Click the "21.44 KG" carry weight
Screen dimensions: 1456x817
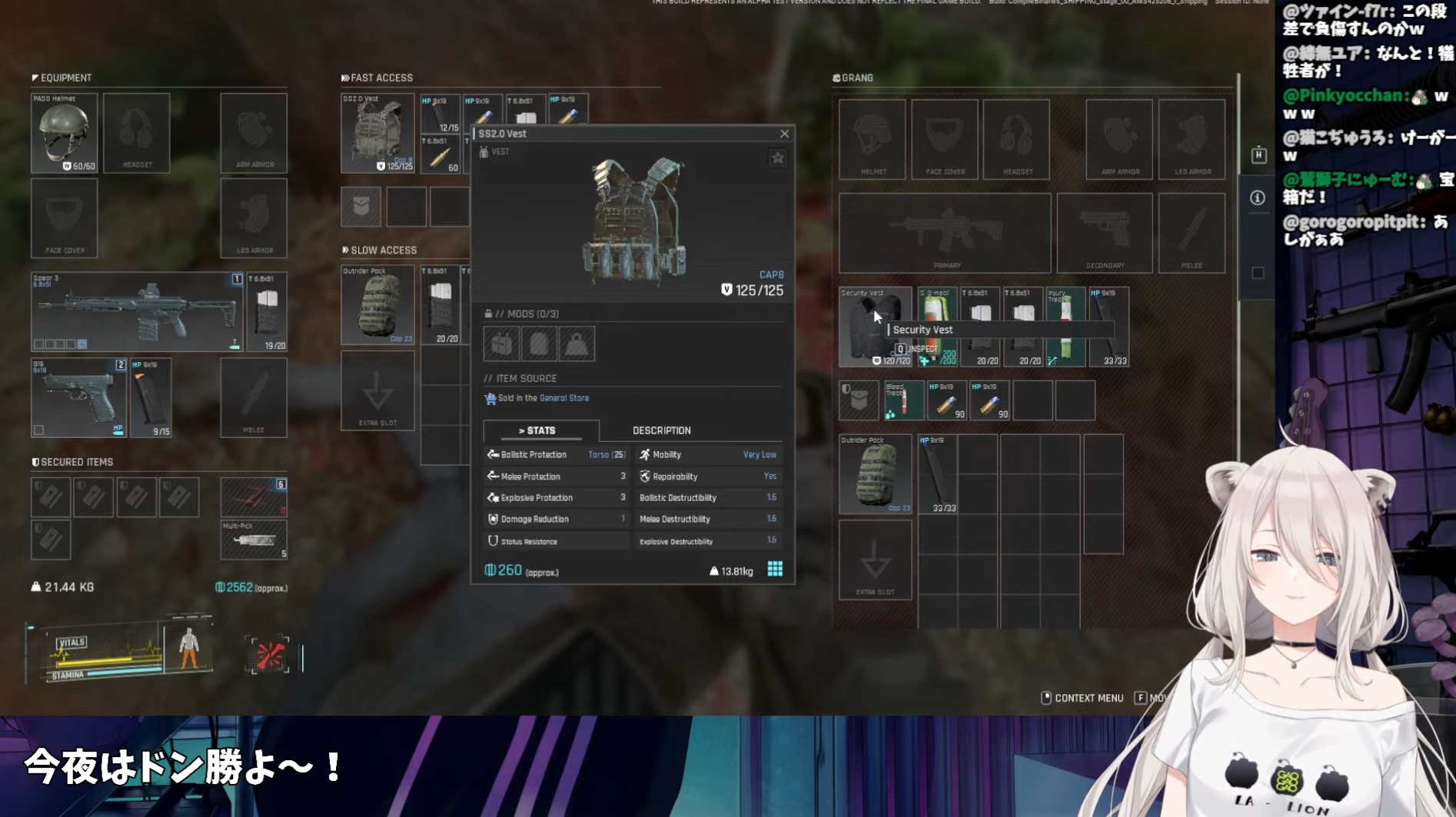[x=62, y=587]
